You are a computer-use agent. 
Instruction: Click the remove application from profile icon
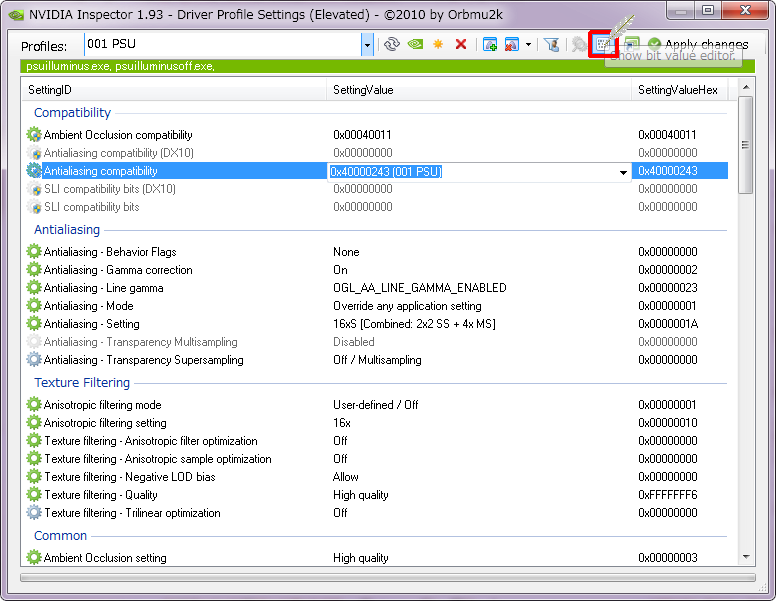pos(512,45)
